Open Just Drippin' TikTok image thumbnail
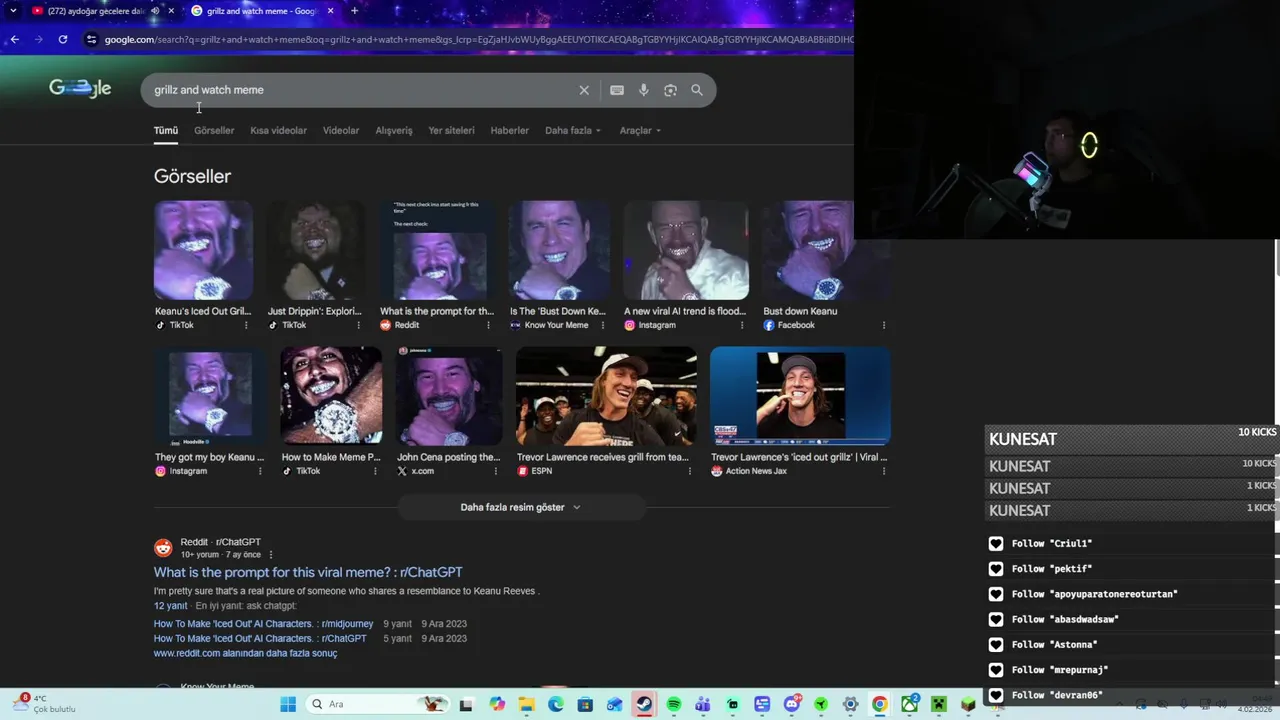 [317, 250]
